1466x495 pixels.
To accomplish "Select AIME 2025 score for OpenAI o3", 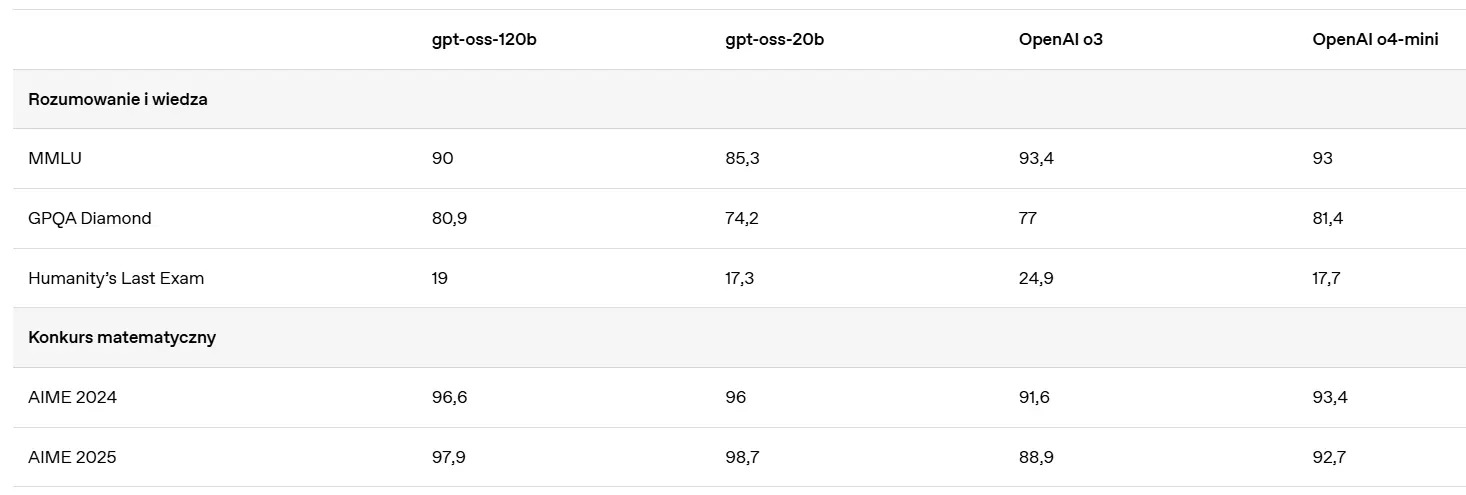I will (1036, 457).
